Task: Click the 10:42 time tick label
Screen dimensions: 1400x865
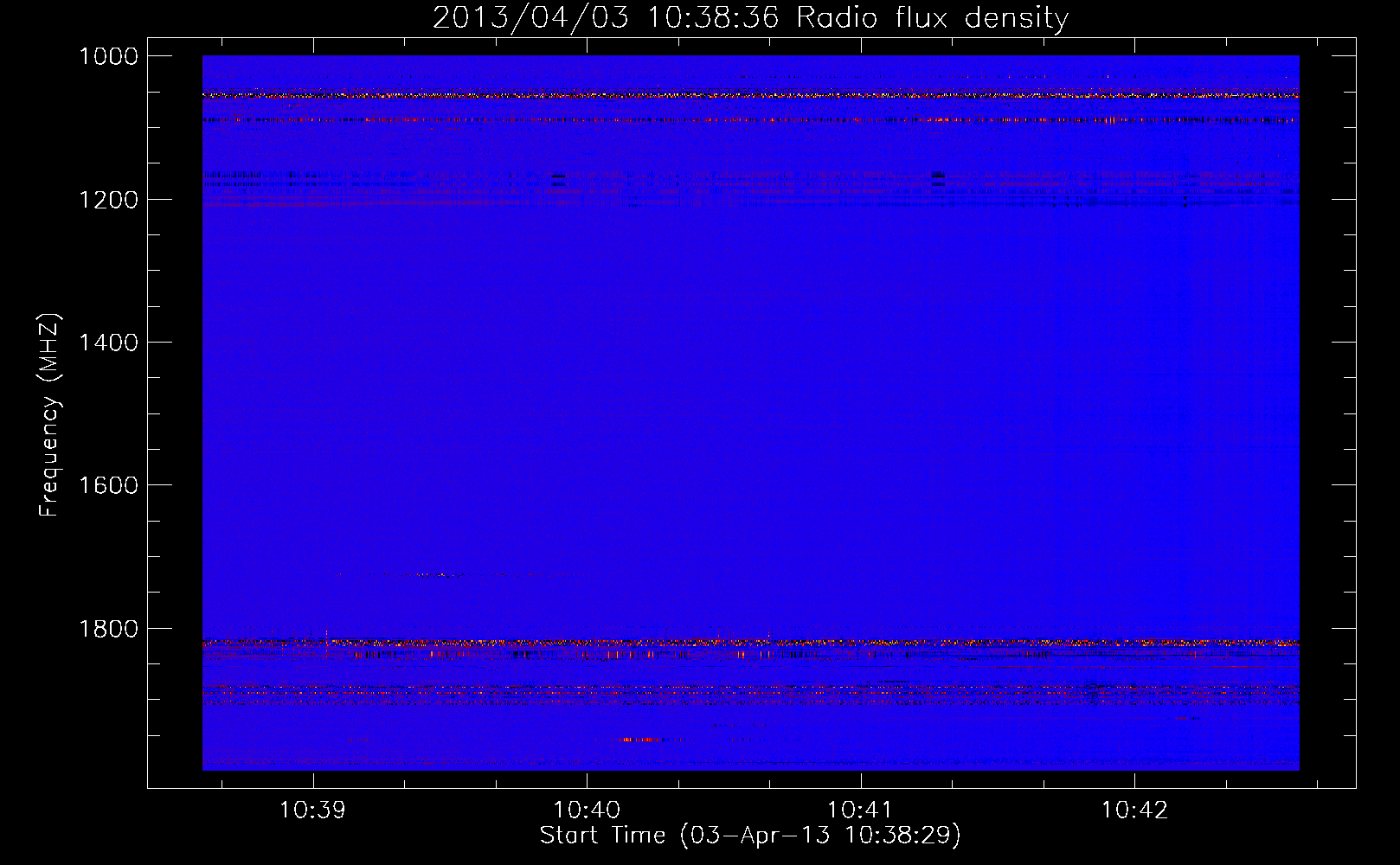Action: [1134, 811]
